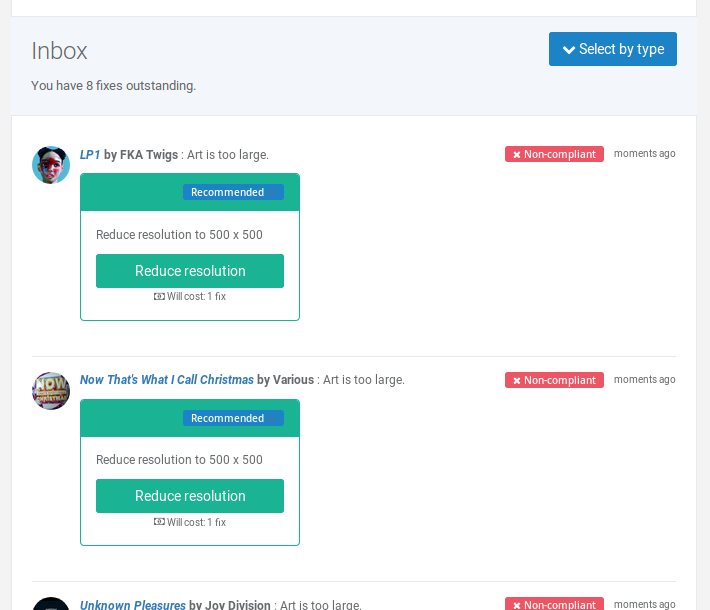Click the Inbox heading
Viewport: 710px width, 610px height.
59,50
